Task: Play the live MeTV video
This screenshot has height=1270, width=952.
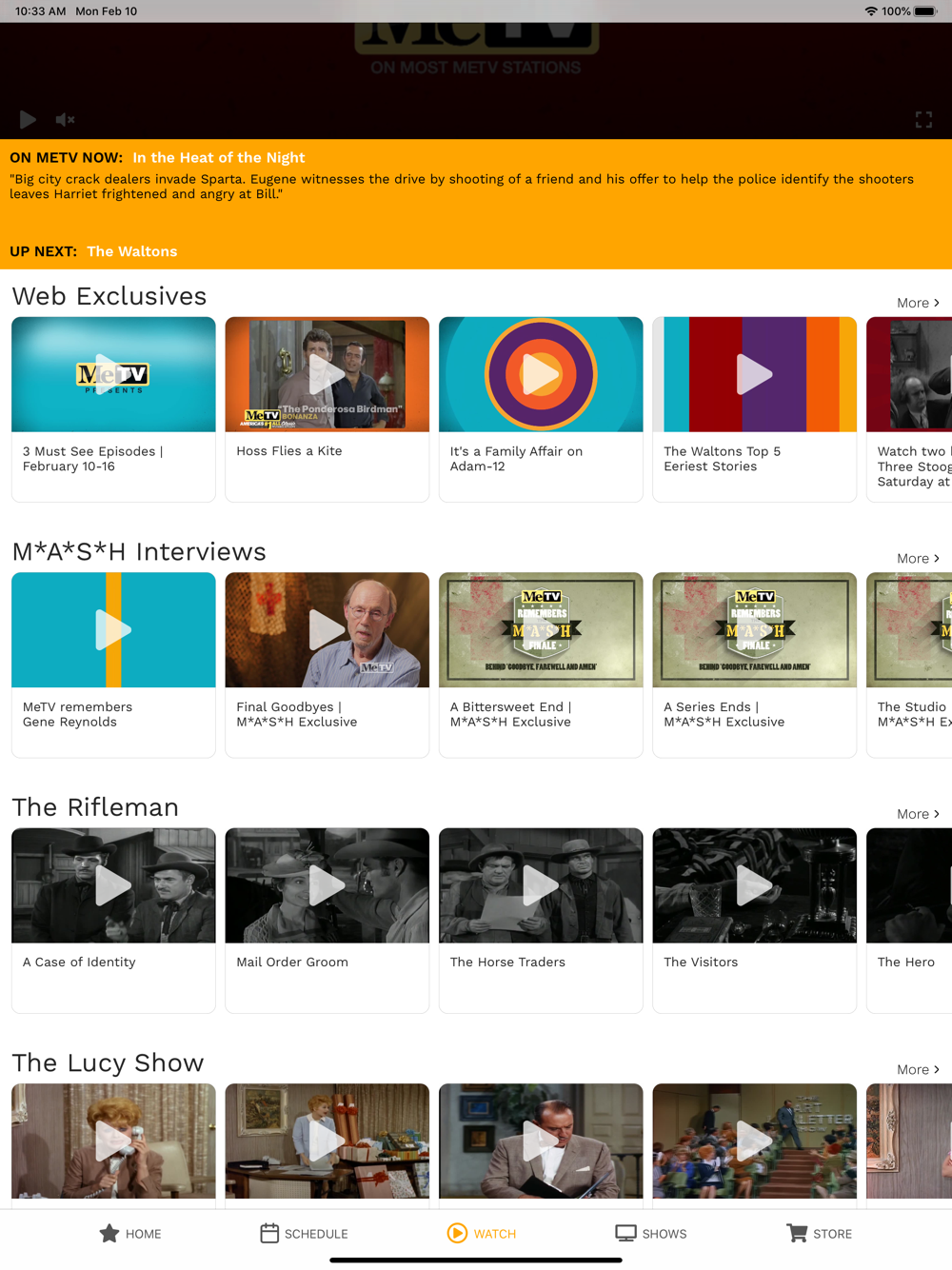Action: pos(28,119)
